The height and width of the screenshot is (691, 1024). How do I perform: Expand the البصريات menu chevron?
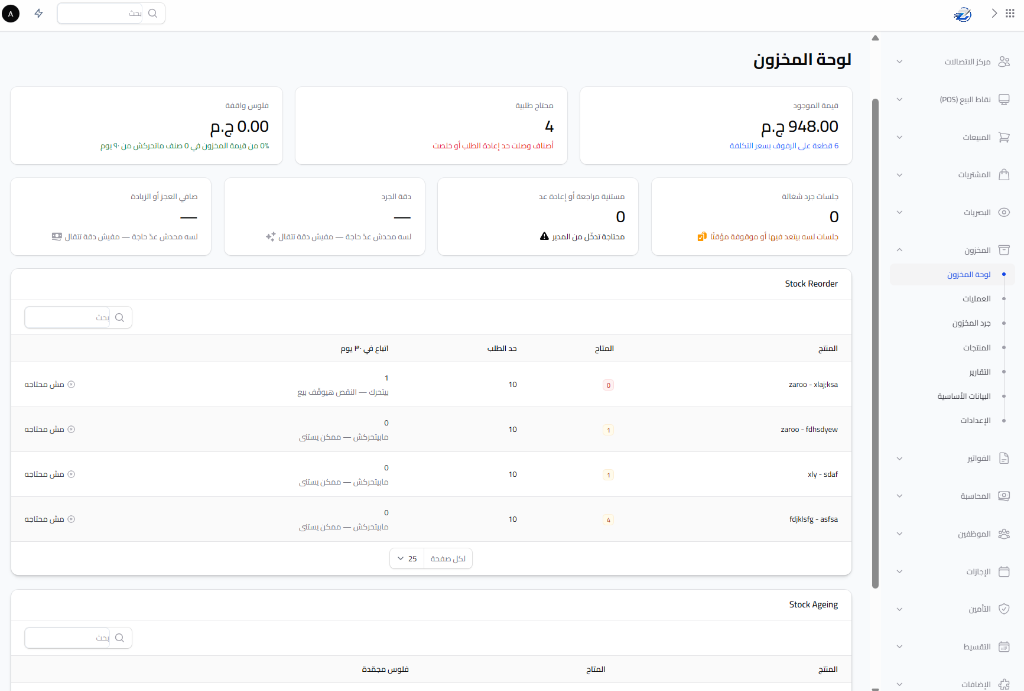coord(899,212)
